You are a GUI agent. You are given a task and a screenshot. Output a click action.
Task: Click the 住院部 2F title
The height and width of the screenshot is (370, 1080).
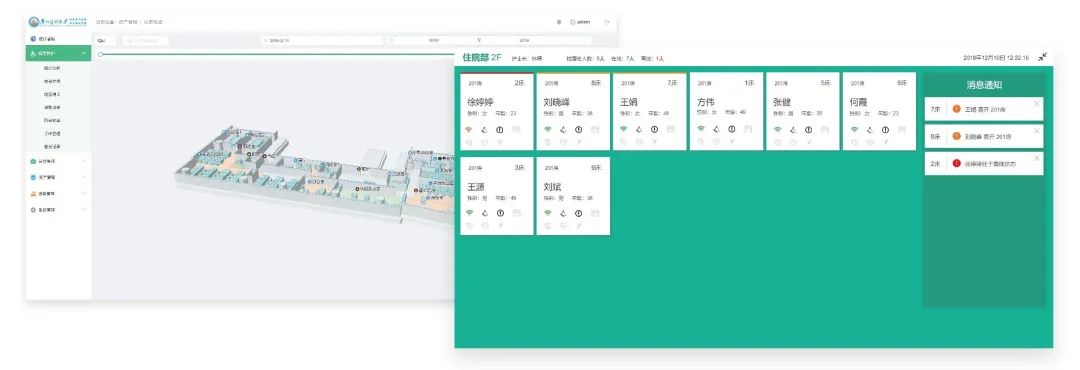point(482,58)
